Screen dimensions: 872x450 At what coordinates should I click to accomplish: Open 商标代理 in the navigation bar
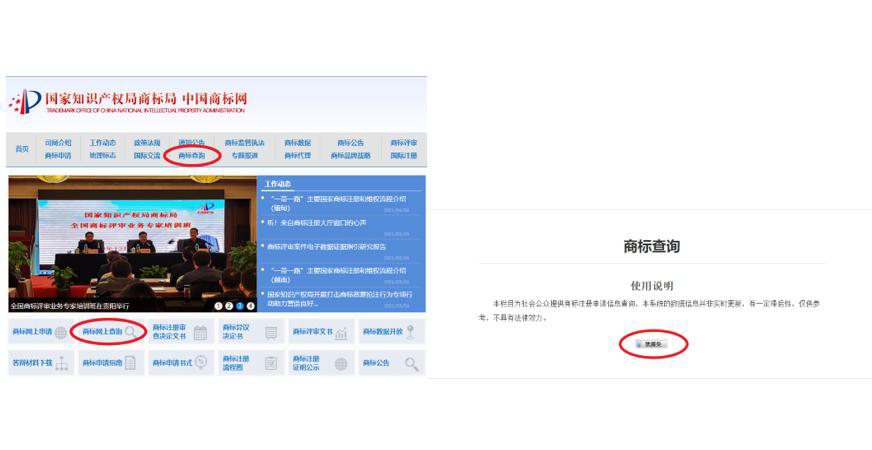(298, 156)
